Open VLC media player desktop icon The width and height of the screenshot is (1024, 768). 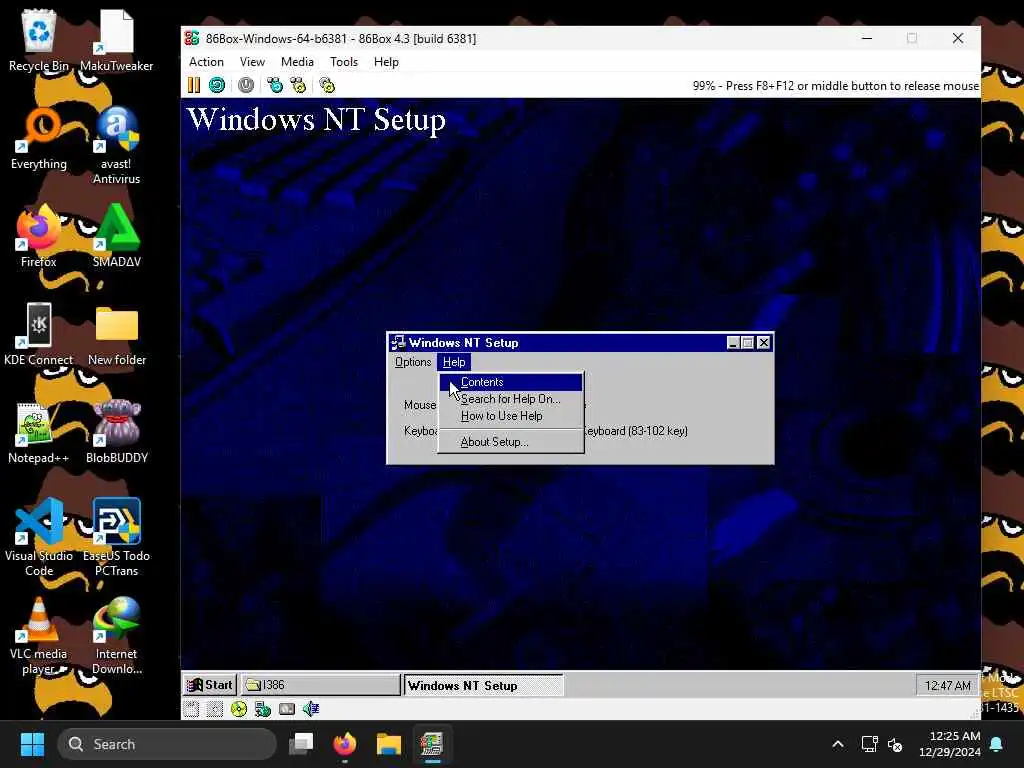(39, 635)
